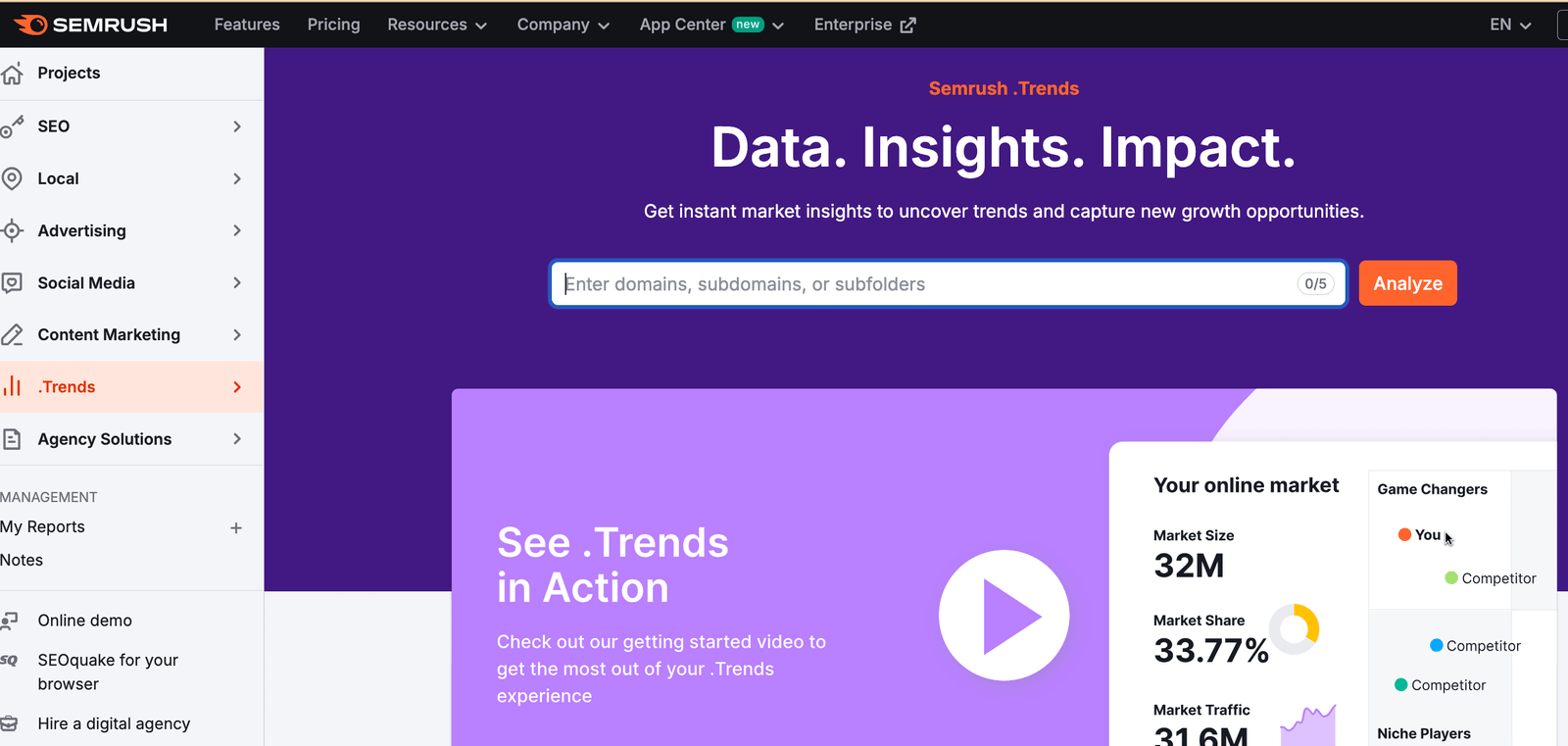The width and height of the screenshot is (1568, 746).
Task: Open Hire a digital agency link
Action: (114, 724)
